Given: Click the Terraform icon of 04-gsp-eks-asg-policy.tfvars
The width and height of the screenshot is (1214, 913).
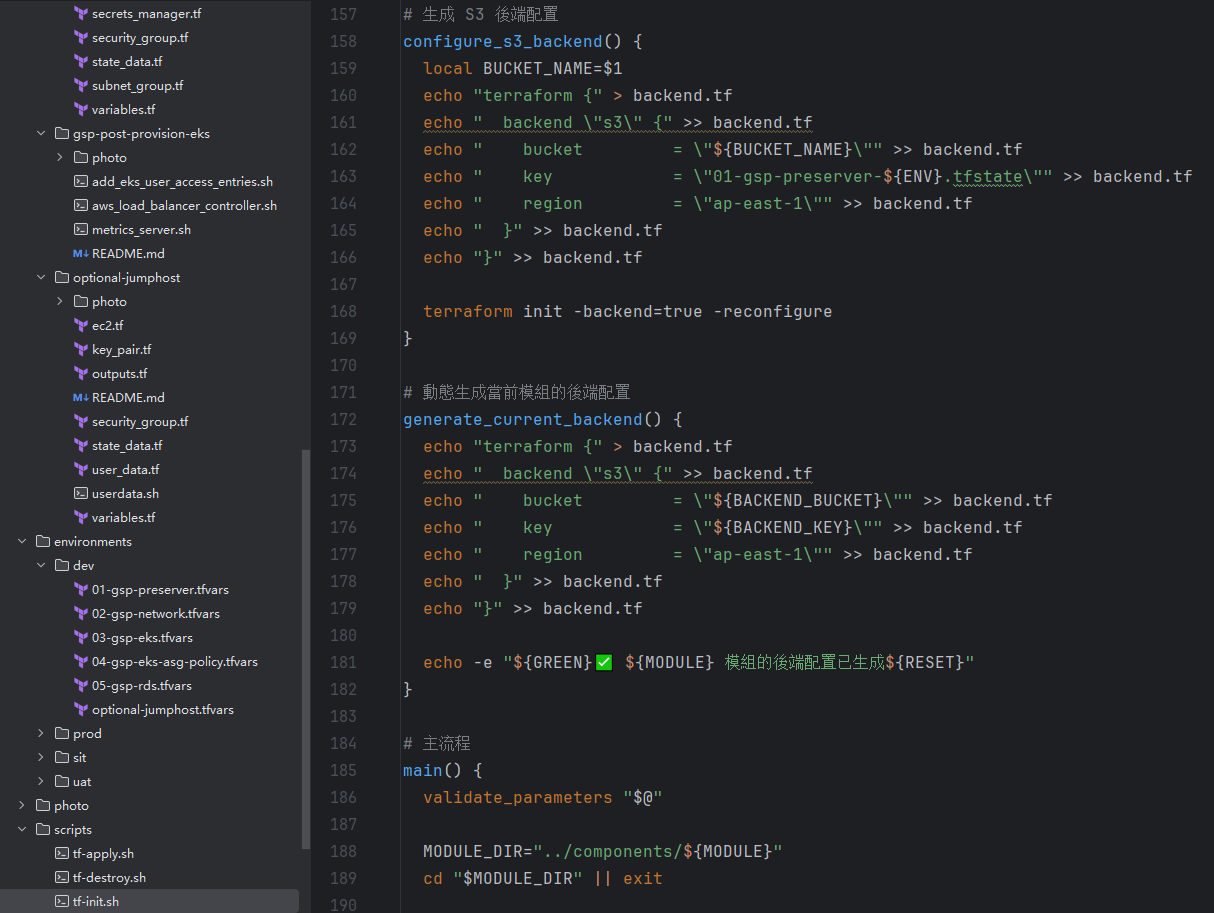Looking at the screenshot, I should [81, 662].
